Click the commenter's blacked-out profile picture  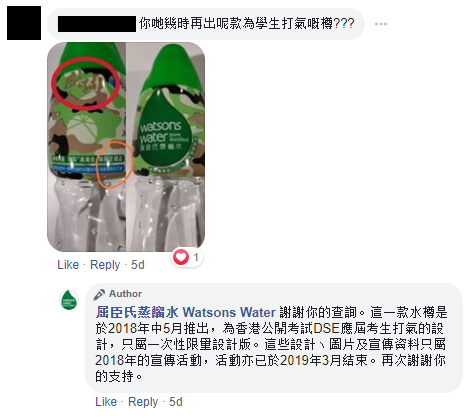24,23
